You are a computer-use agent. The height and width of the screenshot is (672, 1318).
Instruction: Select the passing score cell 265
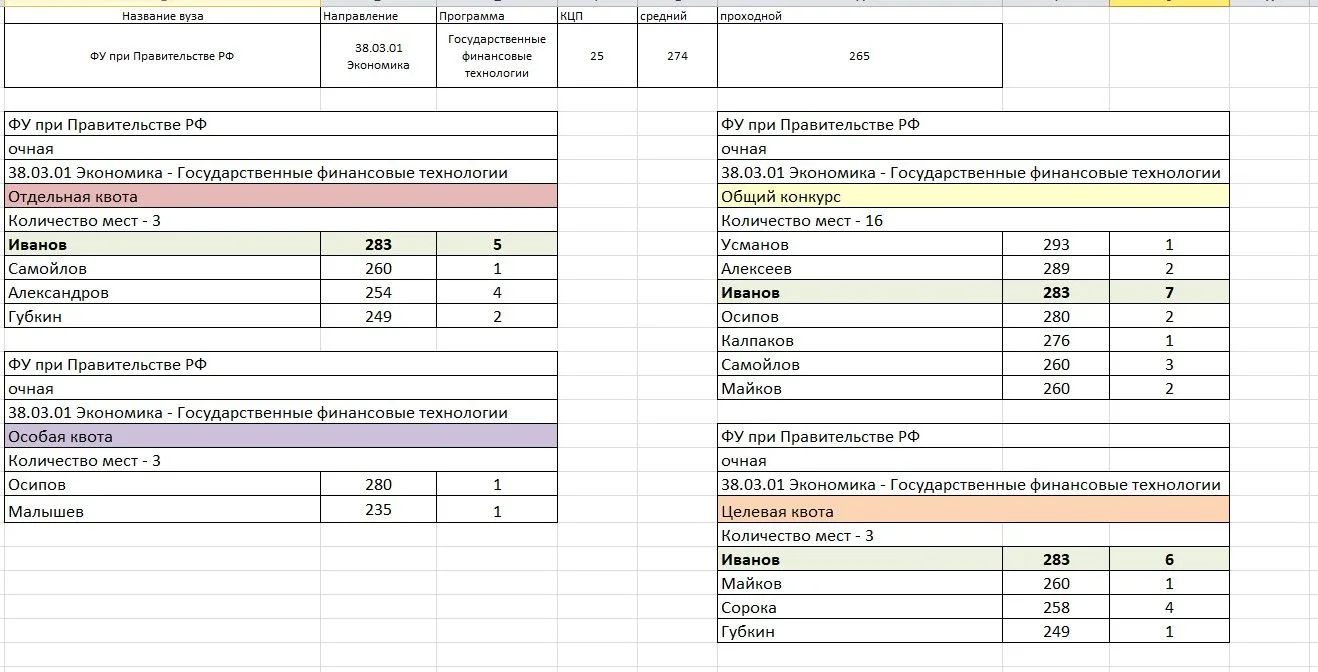click(859, 56)
